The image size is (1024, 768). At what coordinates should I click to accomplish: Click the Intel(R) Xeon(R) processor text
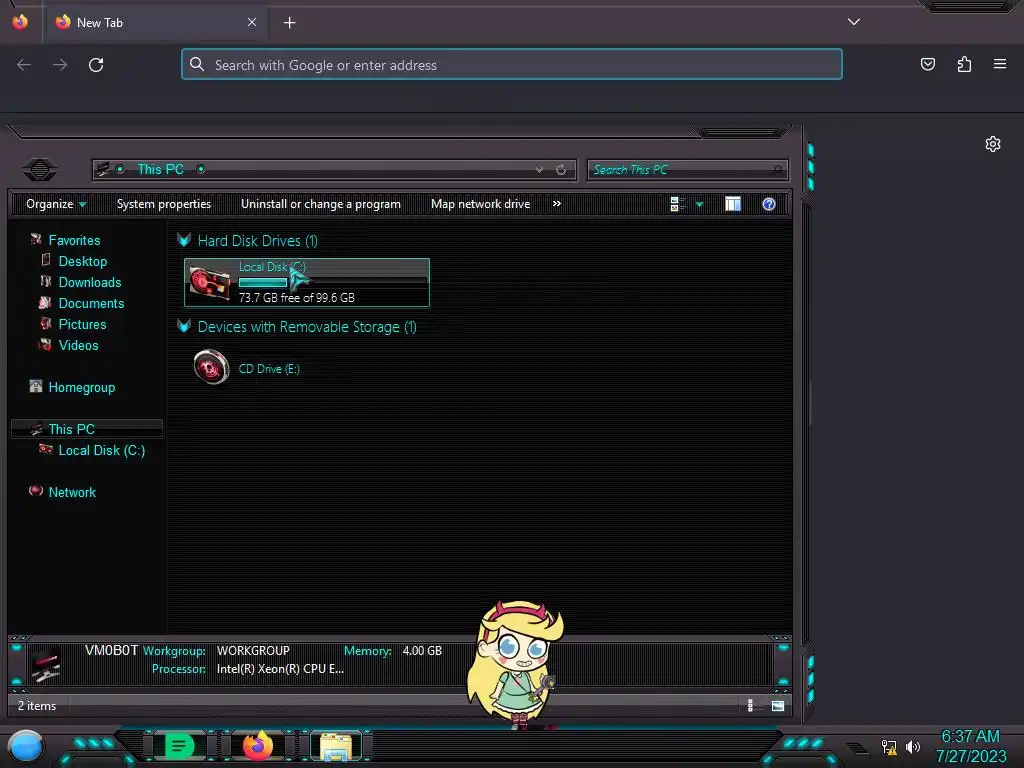(x=280, y=669)
